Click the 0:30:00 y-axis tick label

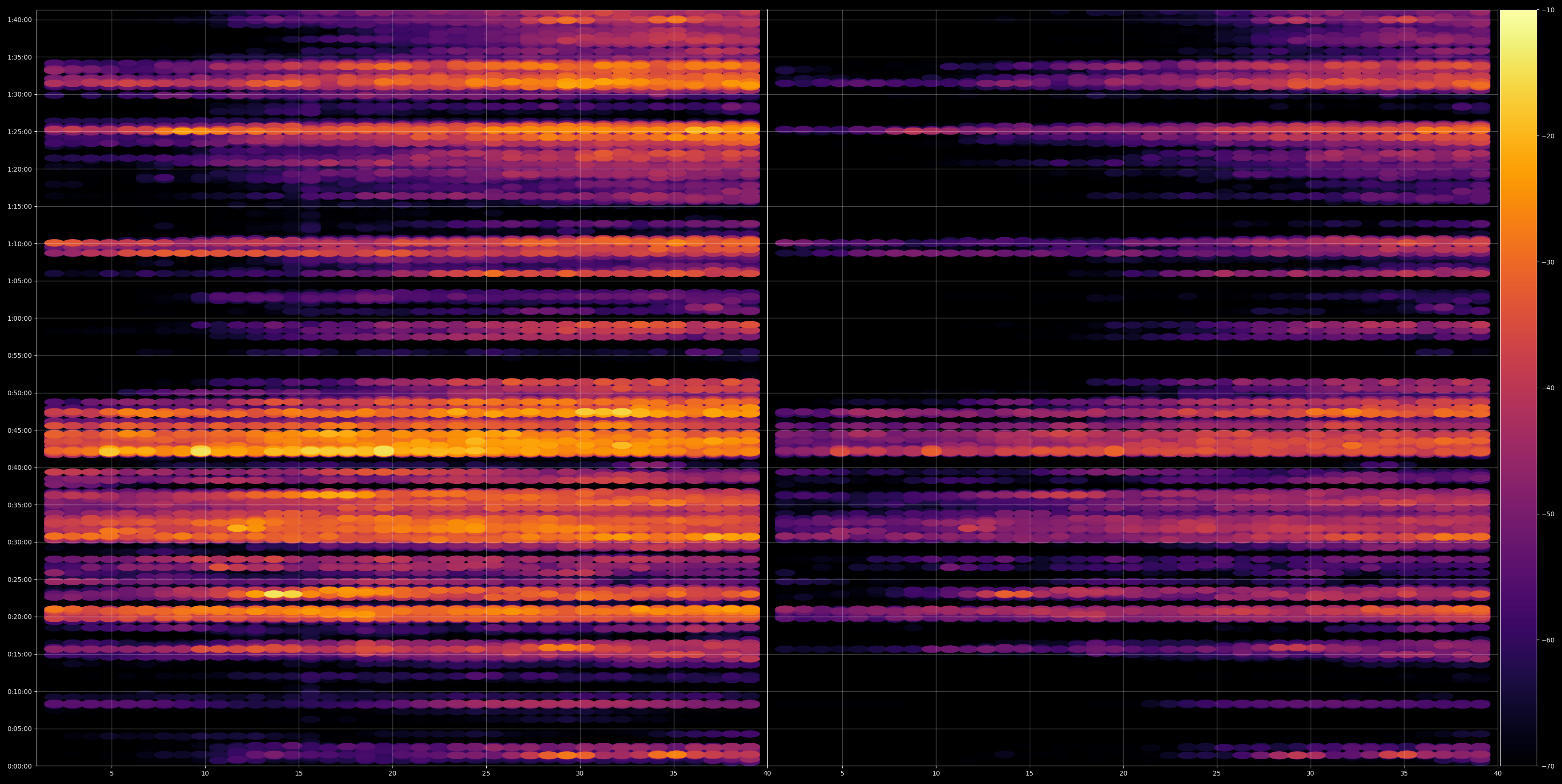(x=19, y=543)
